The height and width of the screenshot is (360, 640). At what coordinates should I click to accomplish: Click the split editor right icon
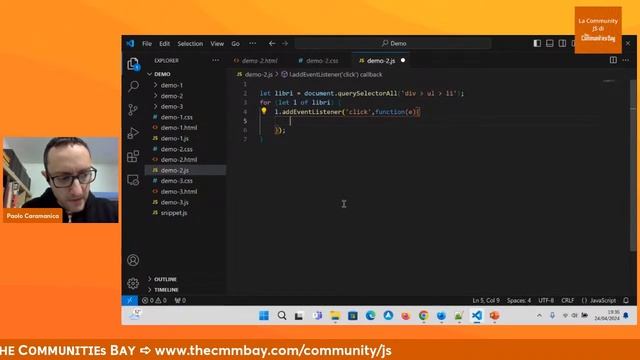[x=613, y=60]
